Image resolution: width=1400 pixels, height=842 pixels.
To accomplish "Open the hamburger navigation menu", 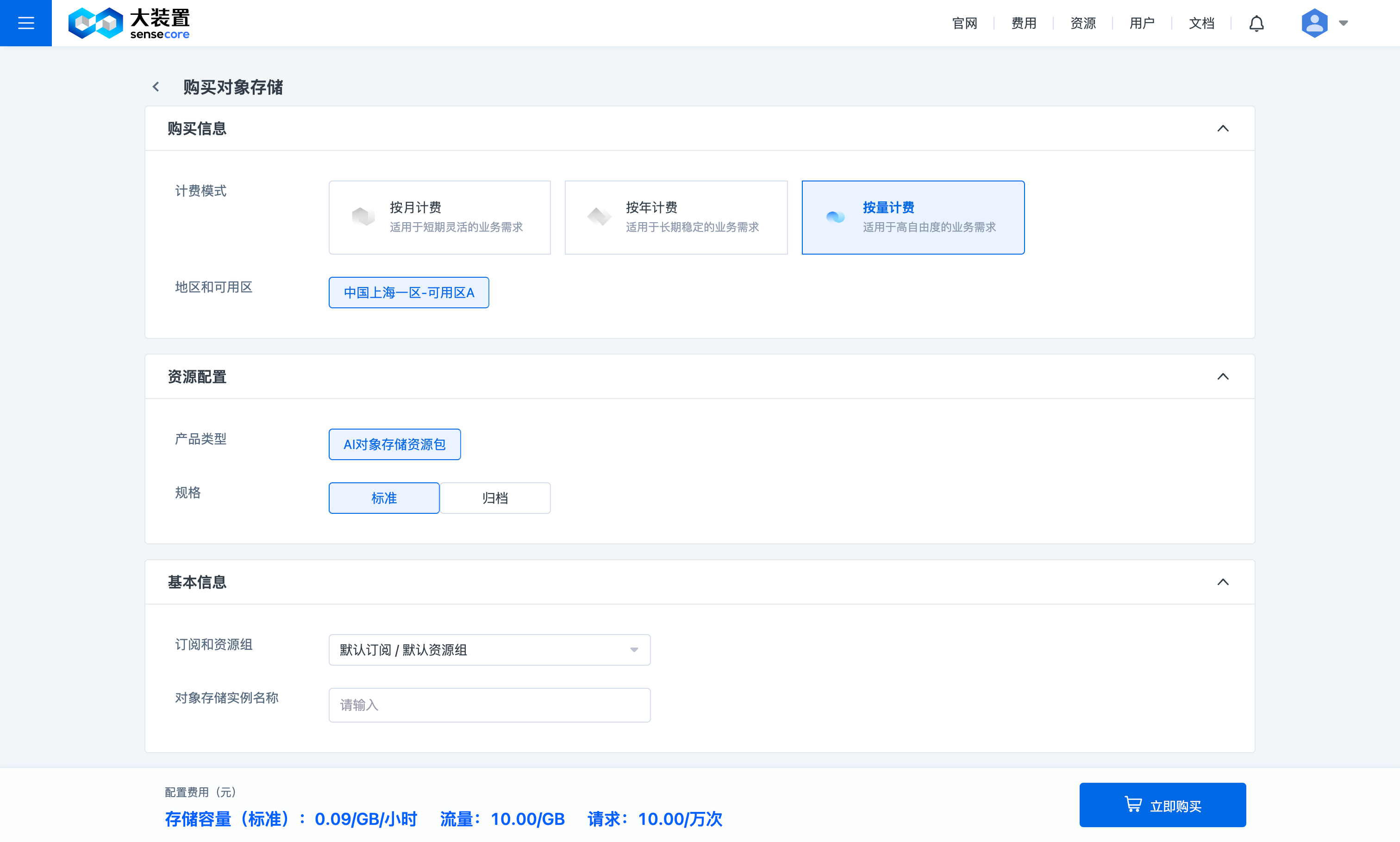I will tap(25, 23).
